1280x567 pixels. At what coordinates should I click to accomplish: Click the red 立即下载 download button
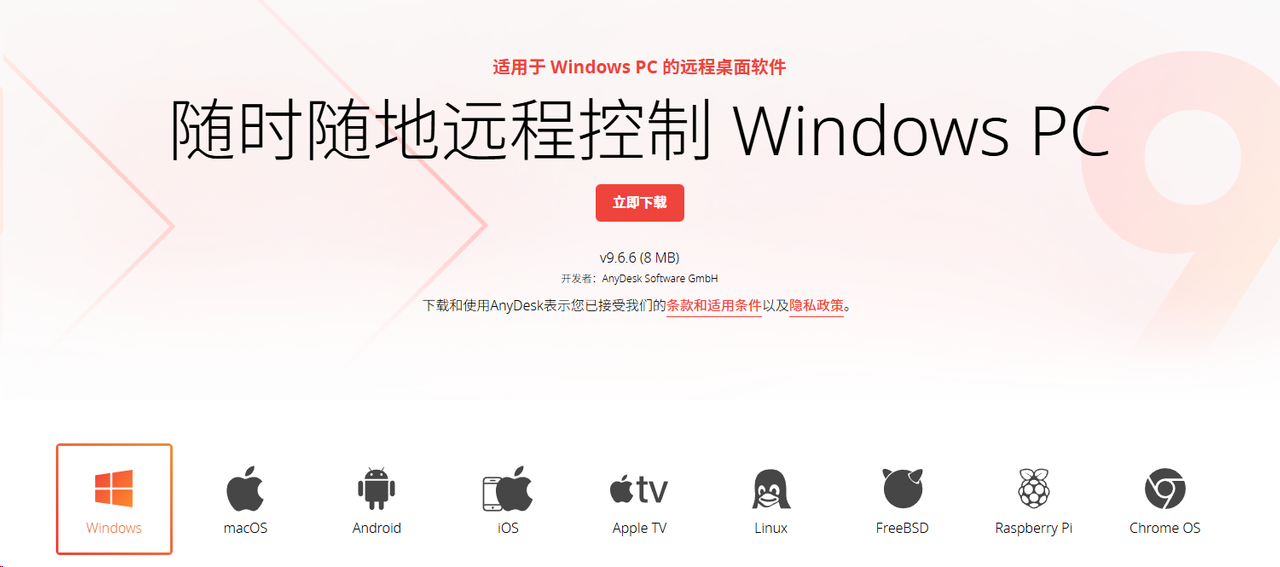pos(640,202)
